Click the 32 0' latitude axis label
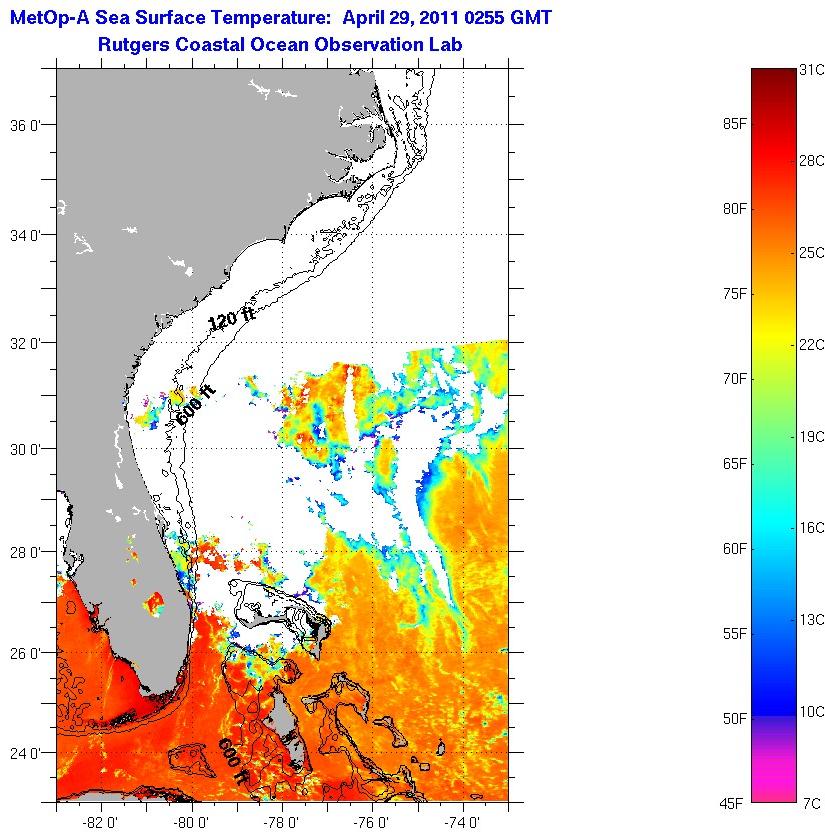 coord(25,343)
